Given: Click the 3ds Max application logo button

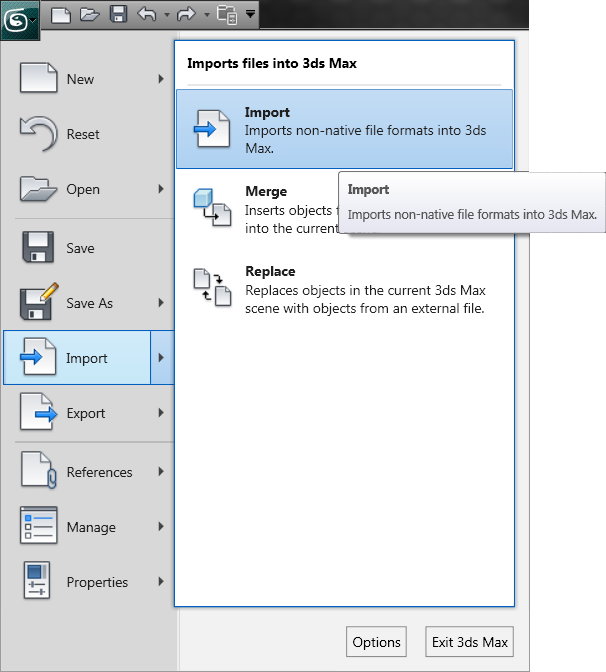Looking at the screenshot, I should click(x=20, y=20).
